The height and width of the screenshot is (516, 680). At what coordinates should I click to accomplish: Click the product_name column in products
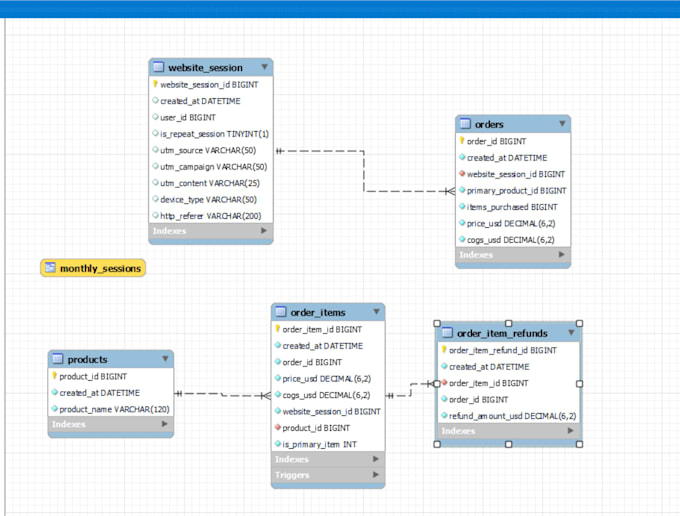(114, 409)
